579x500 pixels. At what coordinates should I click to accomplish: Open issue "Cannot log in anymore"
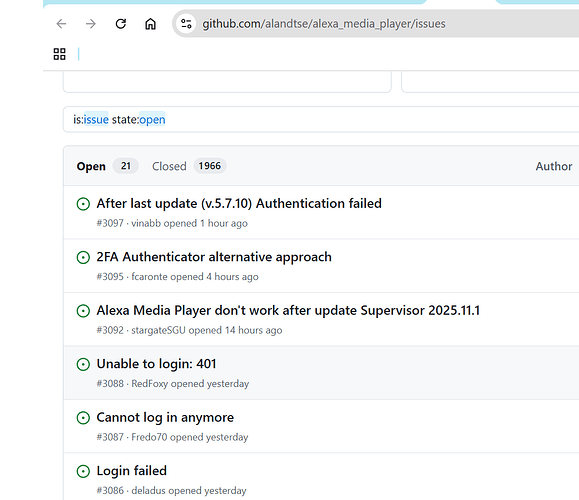point(165,417)
